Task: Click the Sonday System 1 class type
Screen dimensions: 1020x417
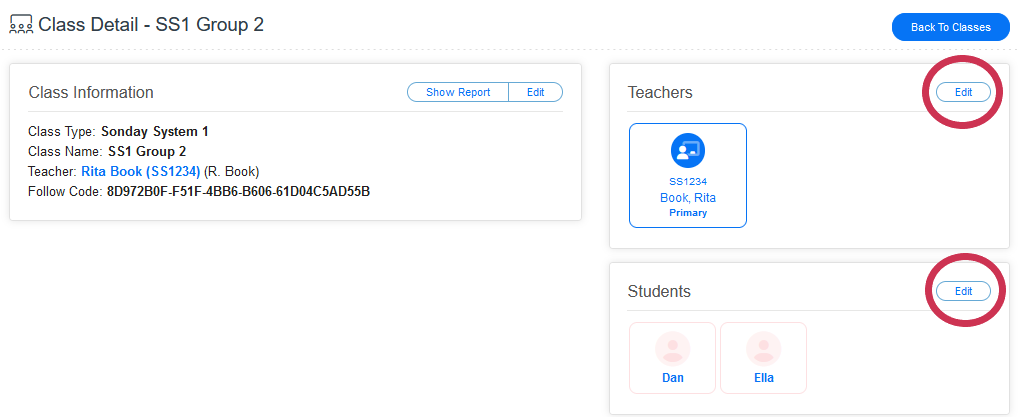Action: [x=155, y=131]
